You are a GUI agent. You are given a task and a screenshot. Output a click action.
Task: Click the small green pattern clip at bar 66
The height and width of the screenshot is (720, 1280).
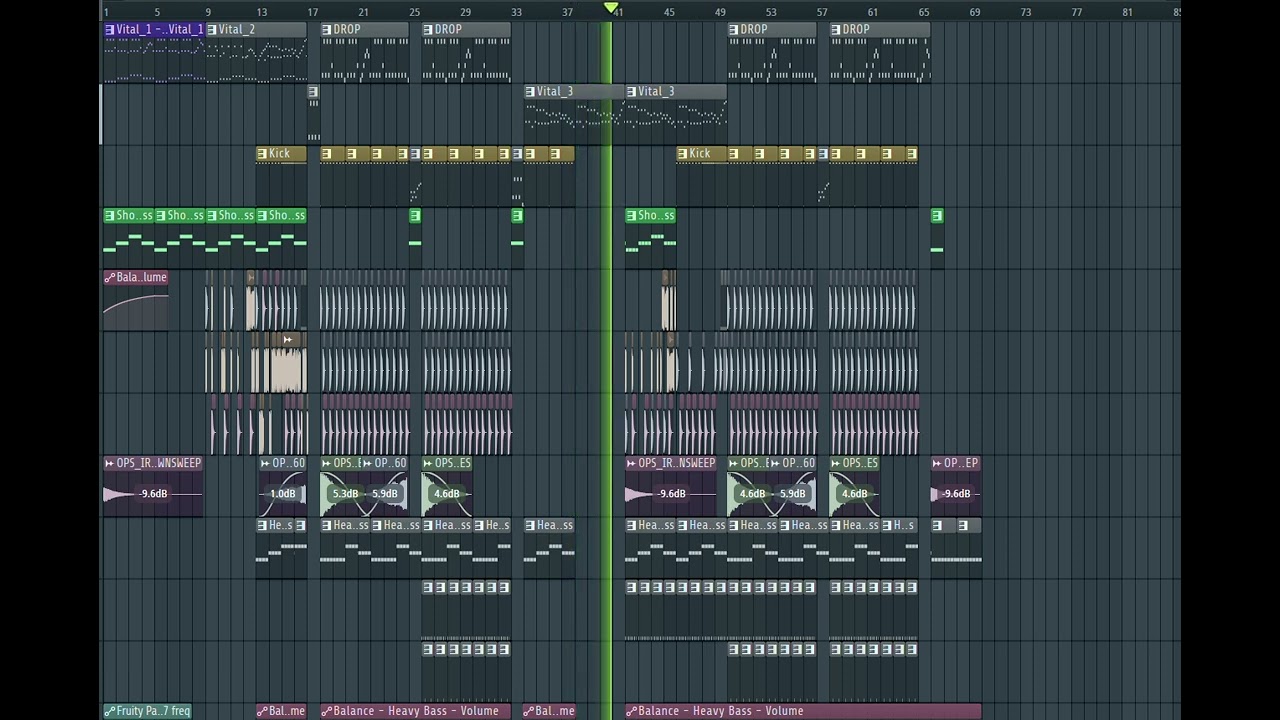(937, 215)
